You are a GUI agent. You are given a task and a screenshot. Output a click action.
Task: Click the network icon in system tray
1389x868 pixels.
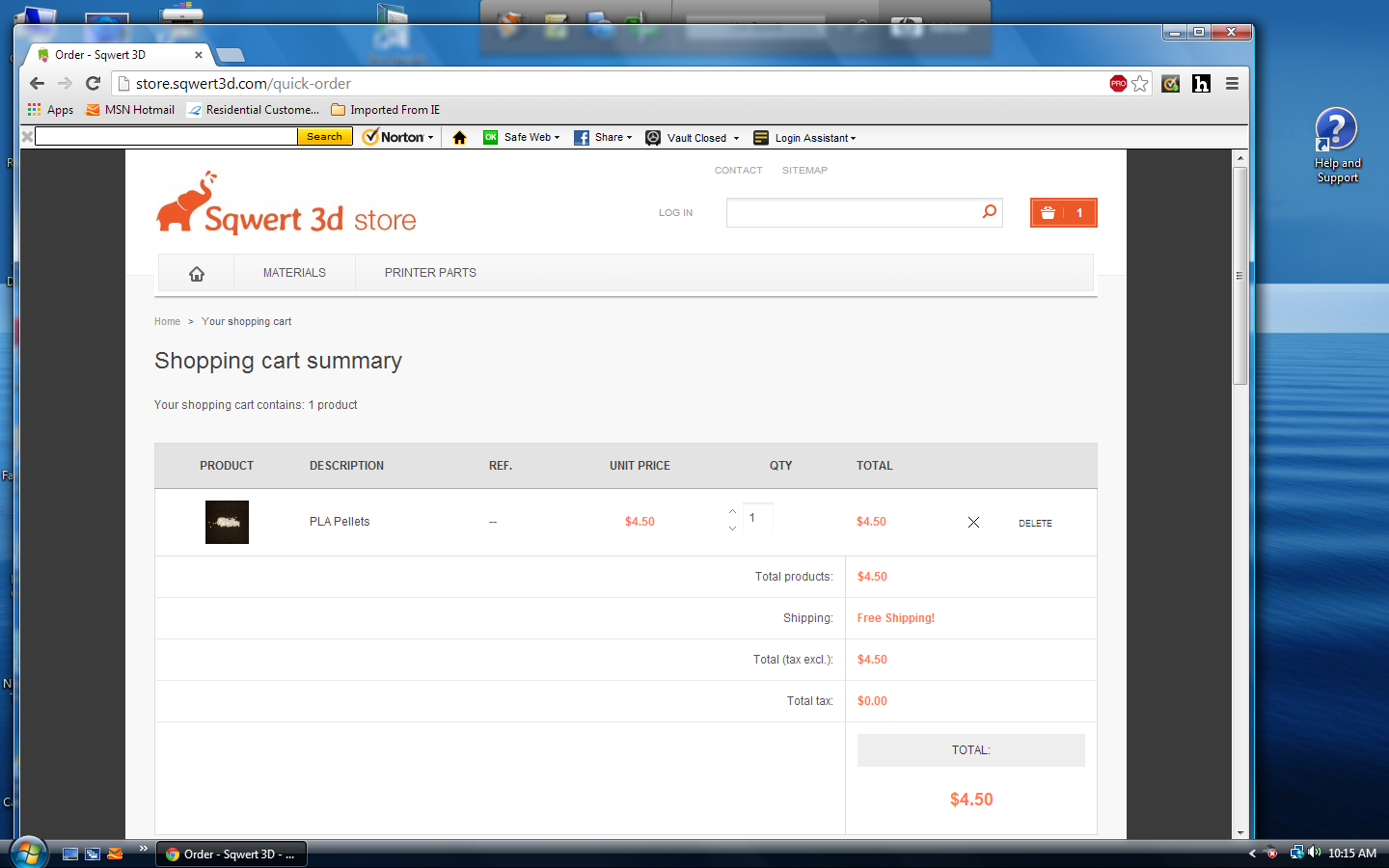point(1297,853)
